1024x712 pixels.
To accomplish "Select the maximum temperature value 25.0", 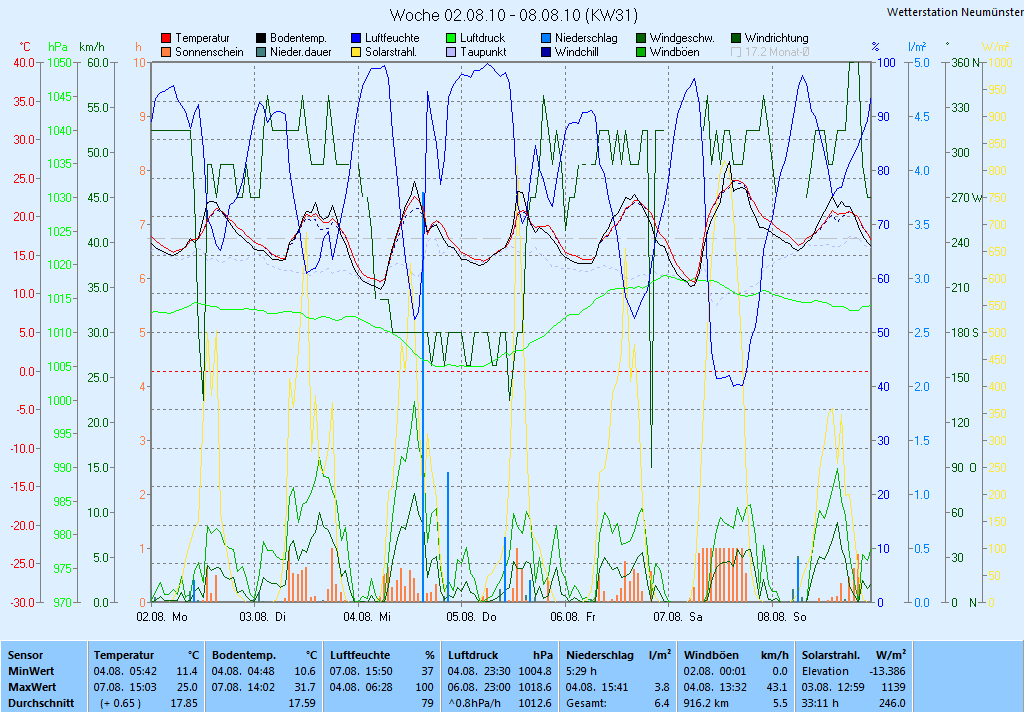I will (x=187, y=687).
